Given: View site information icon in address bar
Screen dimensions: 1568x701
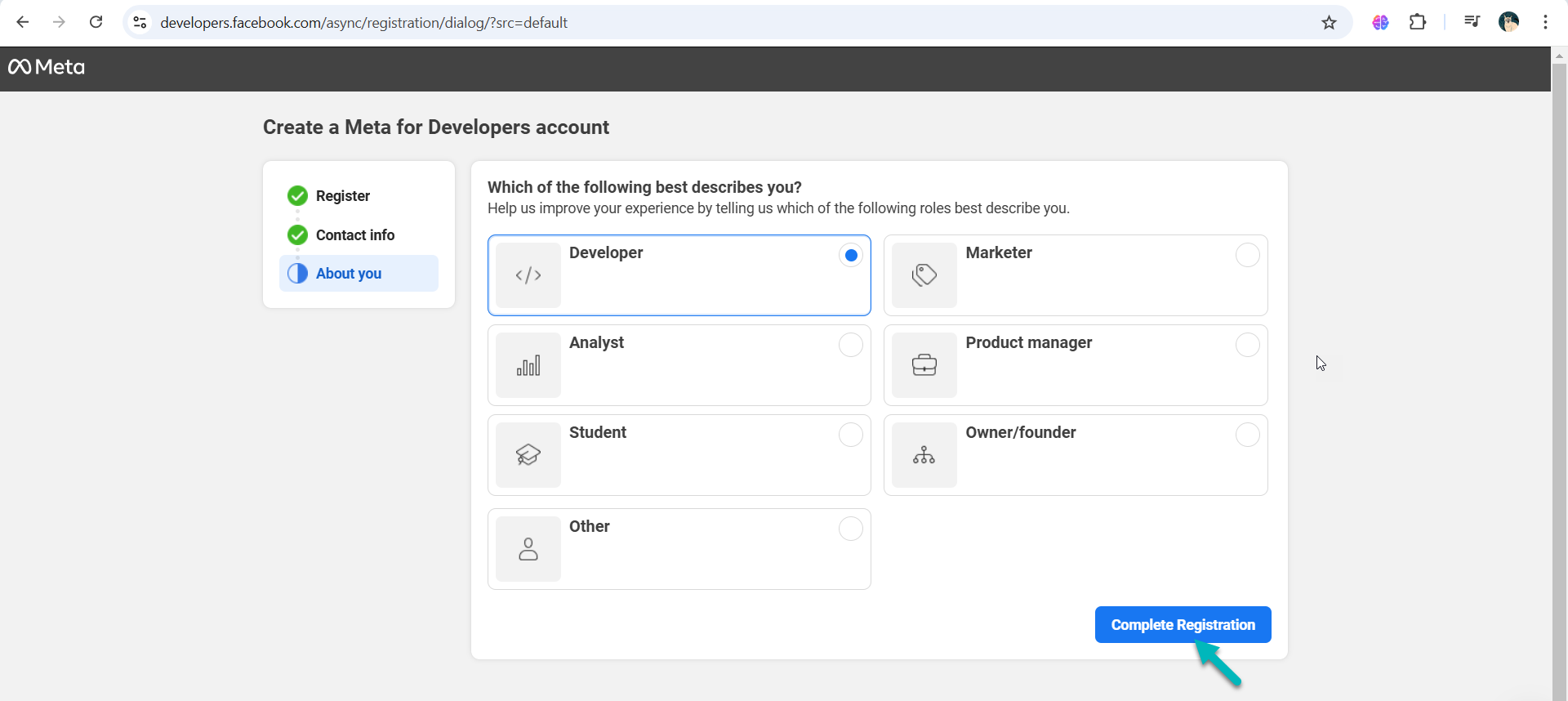Looking at the screenshot, I should pos(140,22).
